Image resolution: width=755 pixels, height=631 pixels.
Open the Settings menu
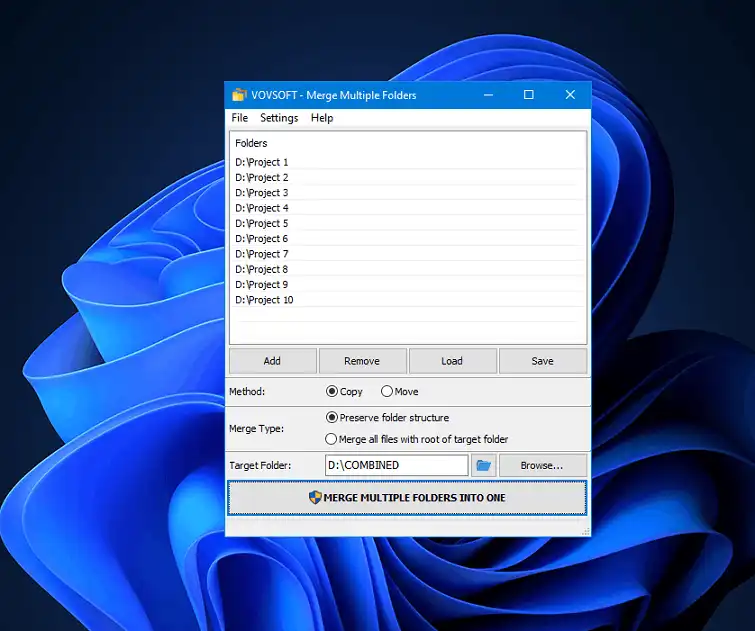(279, 118)
